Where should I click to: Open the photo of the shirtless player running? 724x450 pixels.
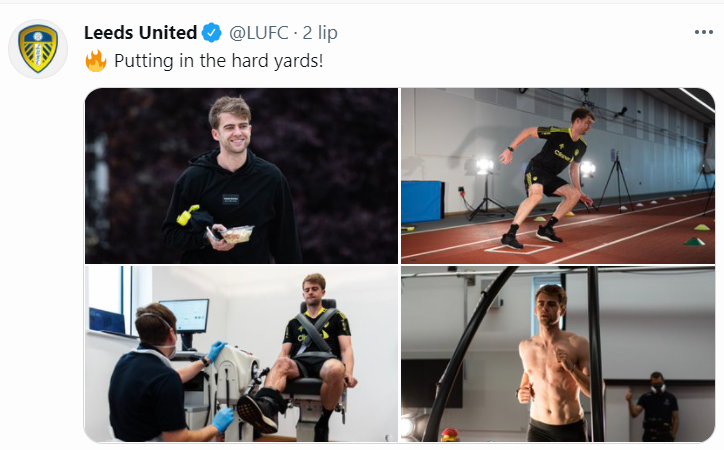[x=557, y=353]
